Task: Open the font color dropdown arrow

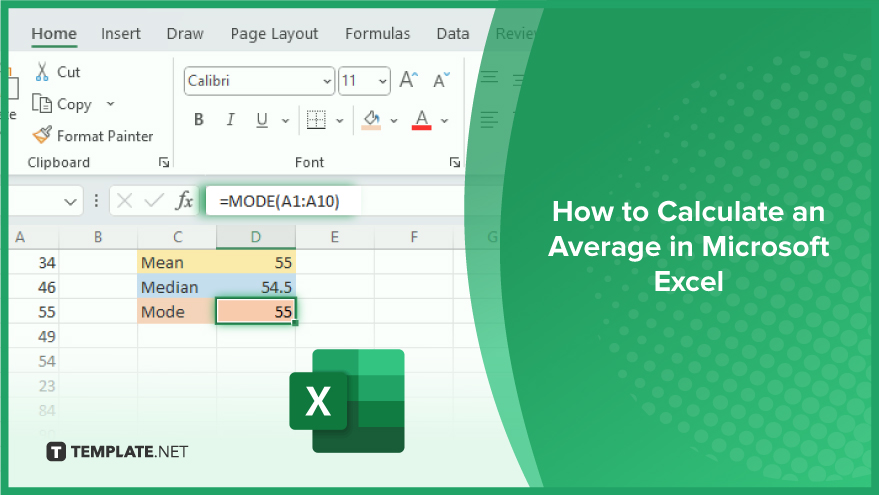Action: [445, 121]
